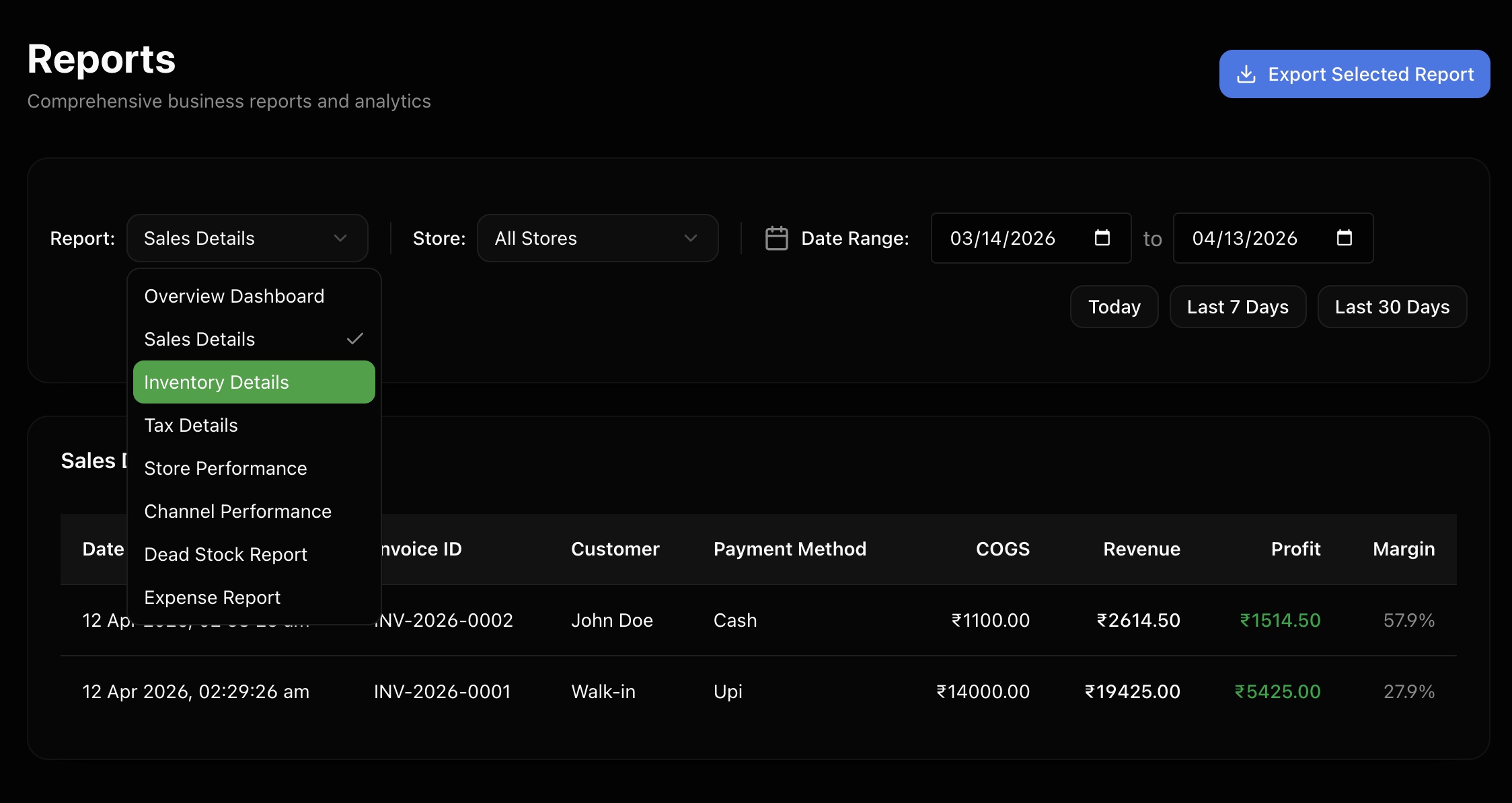Pick Store Performance from the list
The height and width of the screenshot is (803, 1512).
pyautogui.click(x=225, y=468)
